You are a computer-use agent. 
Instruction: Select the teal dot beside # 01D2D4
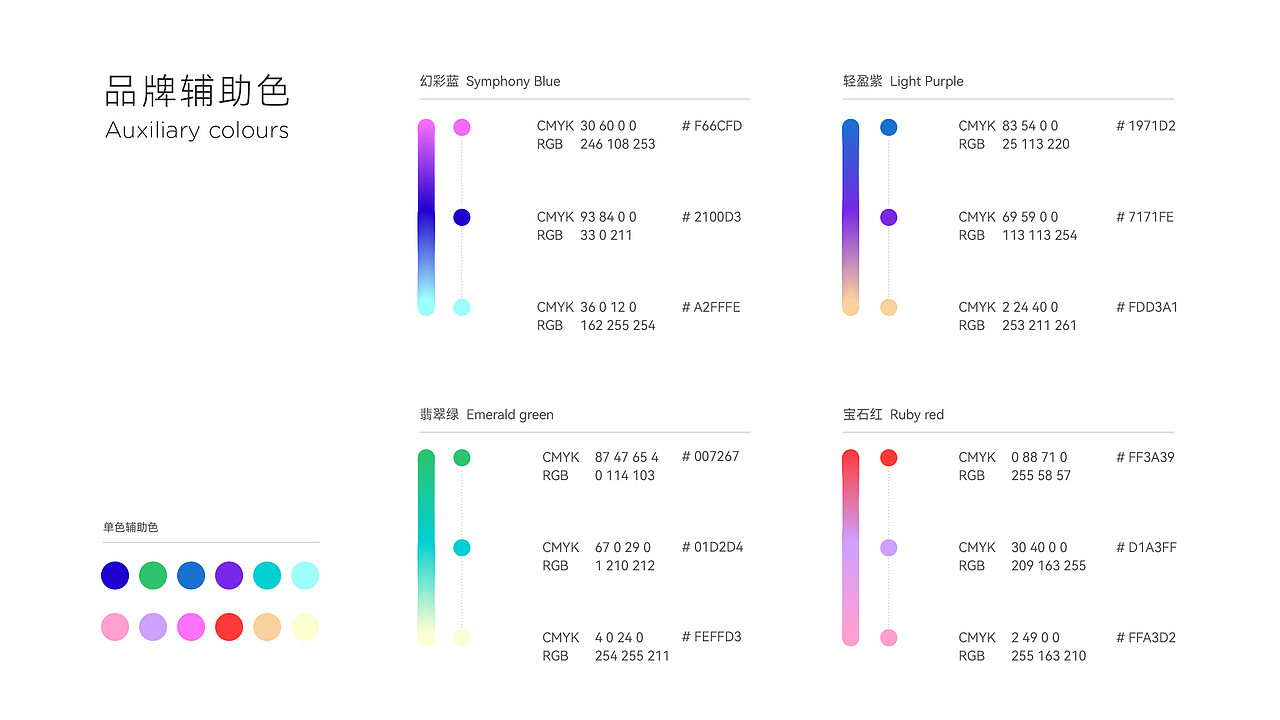pyautogui.click(x=461, y=547)
